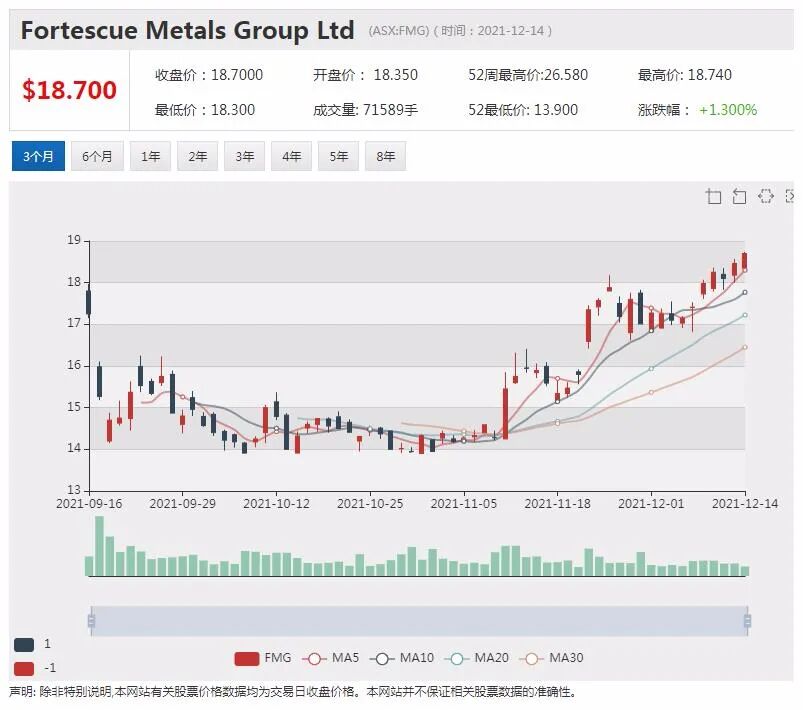
Task: Click the 2021-11-05 x-axis date label
Action: click(x=464, y=504)
